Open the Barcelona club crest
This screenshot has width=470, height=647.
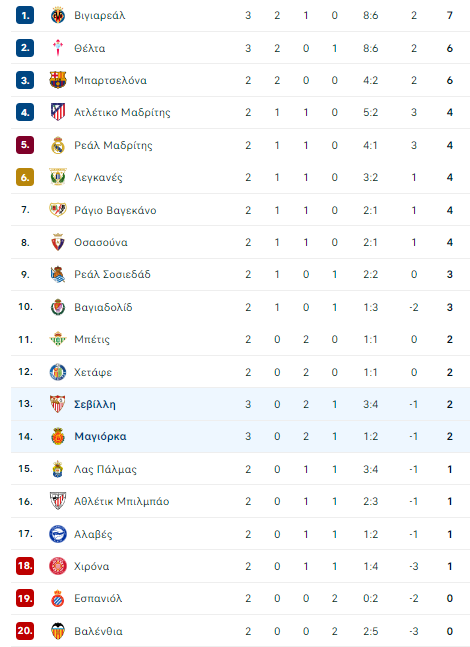(x=58, y=80)
